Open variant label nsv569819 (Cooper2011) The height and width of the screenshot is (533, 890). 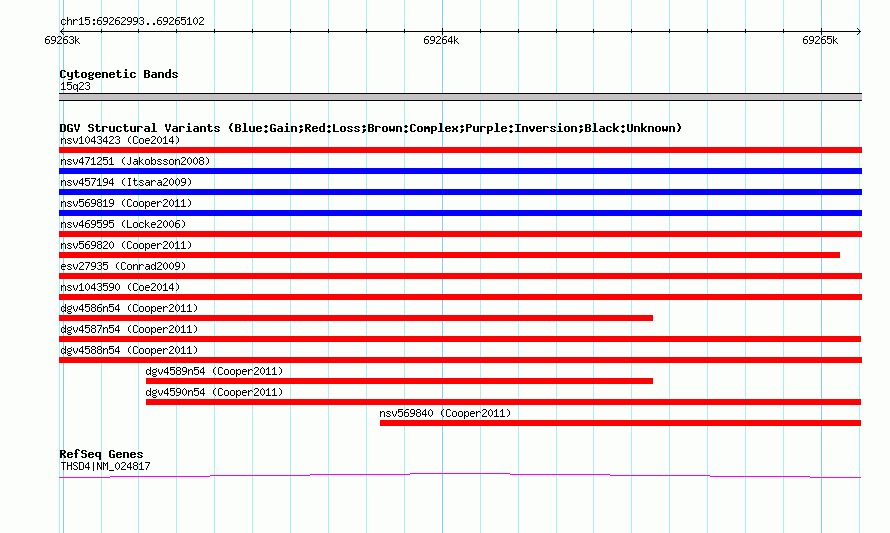126,203
